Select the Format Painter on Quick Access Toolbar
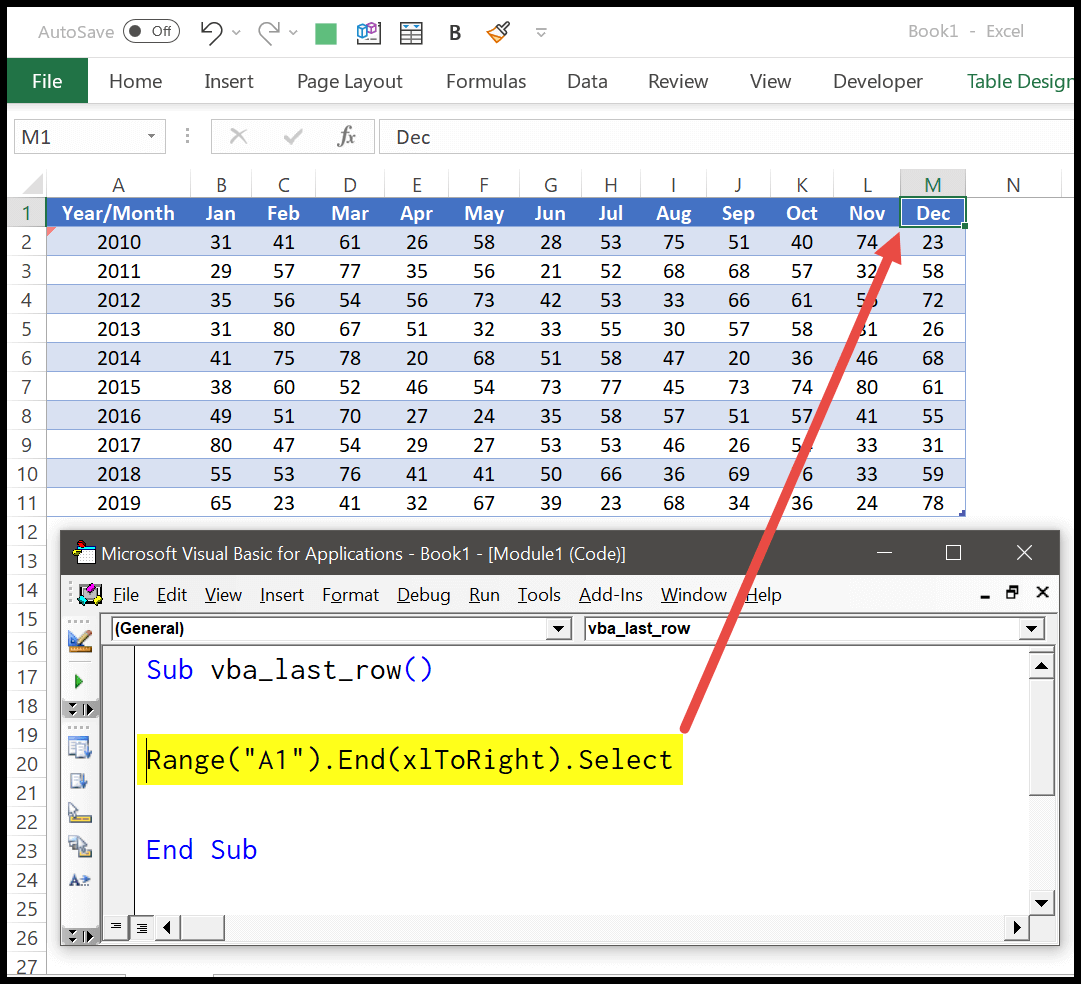 tap(498, 33)
